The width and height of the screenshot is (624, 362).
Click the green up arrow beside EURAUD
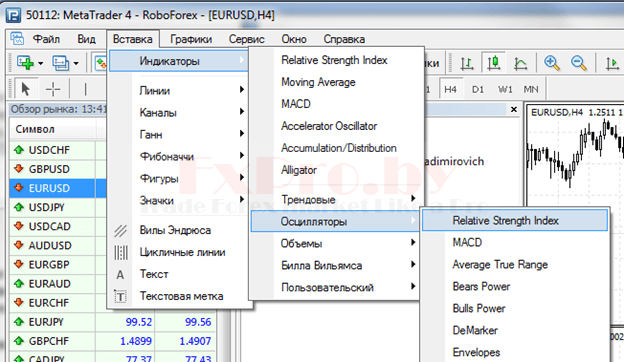(x=19, y=284)
